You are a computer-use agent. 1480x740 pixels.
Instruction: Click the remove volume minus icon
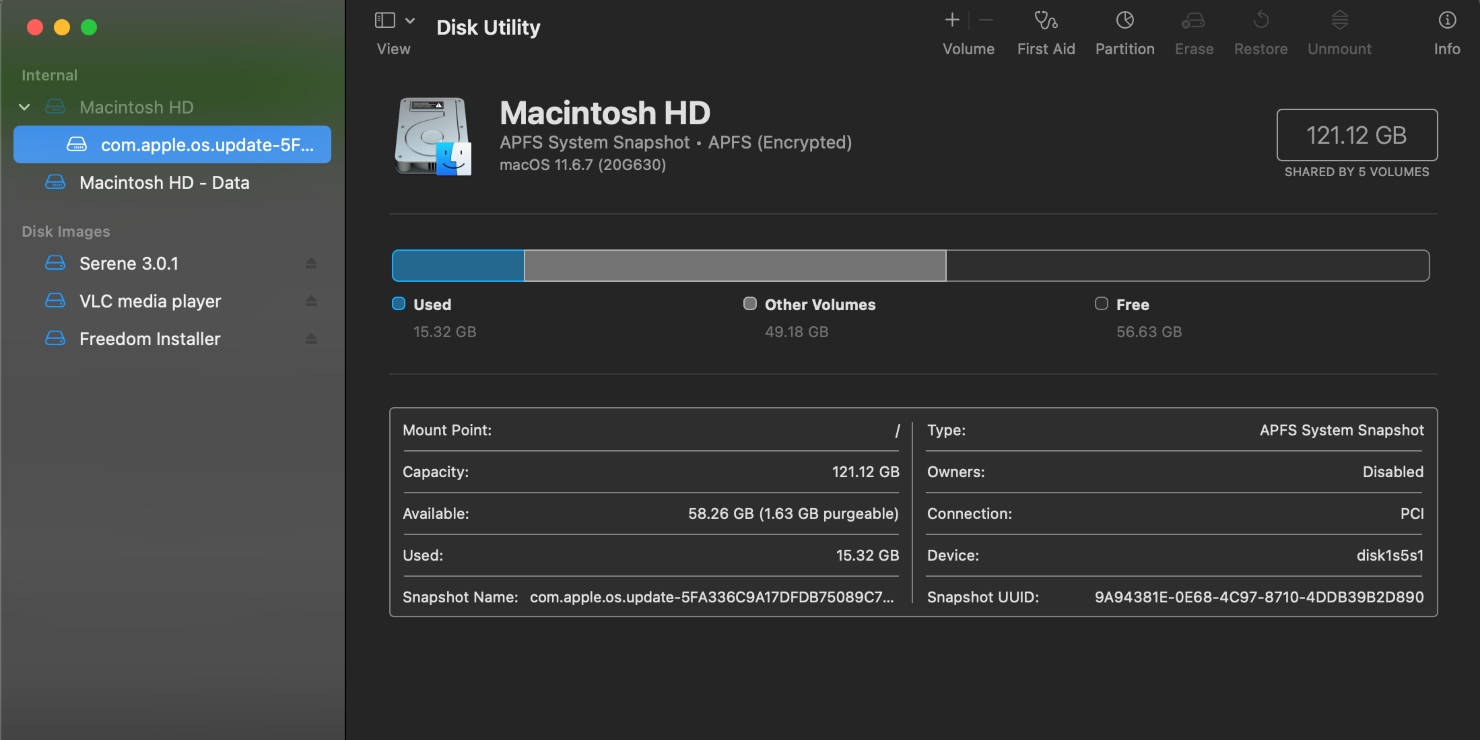(986, 20)
